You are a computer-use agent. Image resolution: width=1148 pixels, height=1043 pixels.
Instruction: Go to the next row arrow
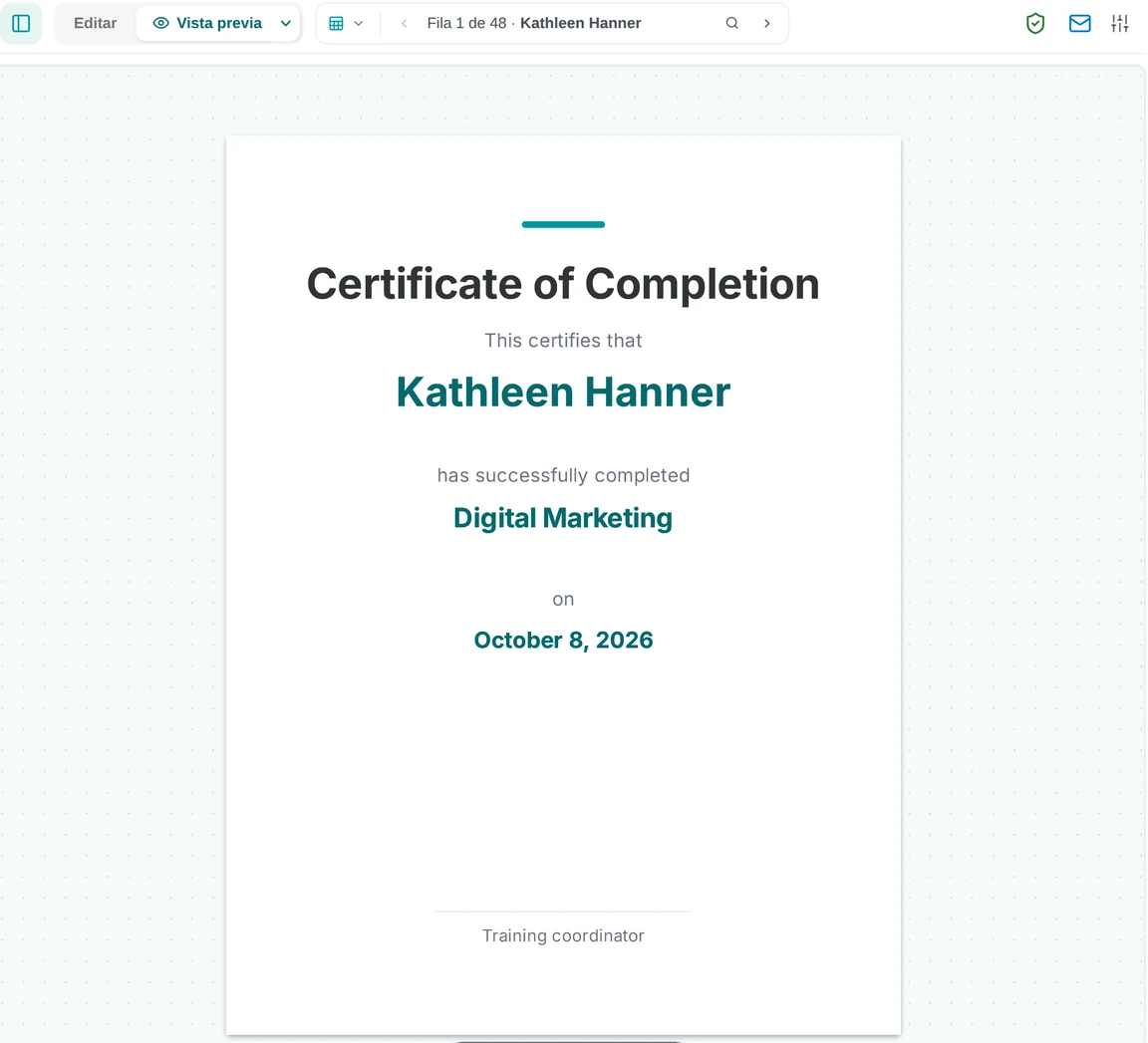pyautogui.click(x=766, y=24)
